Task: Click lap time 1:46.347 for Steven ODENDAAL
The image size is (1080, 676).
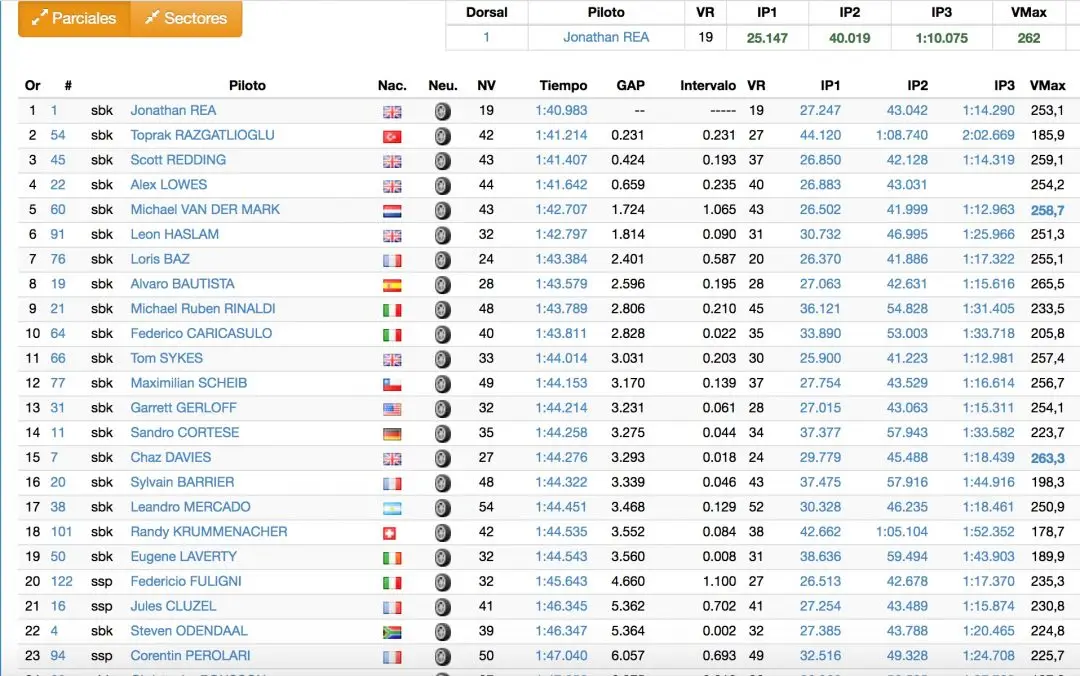Action: pos(561,631)
